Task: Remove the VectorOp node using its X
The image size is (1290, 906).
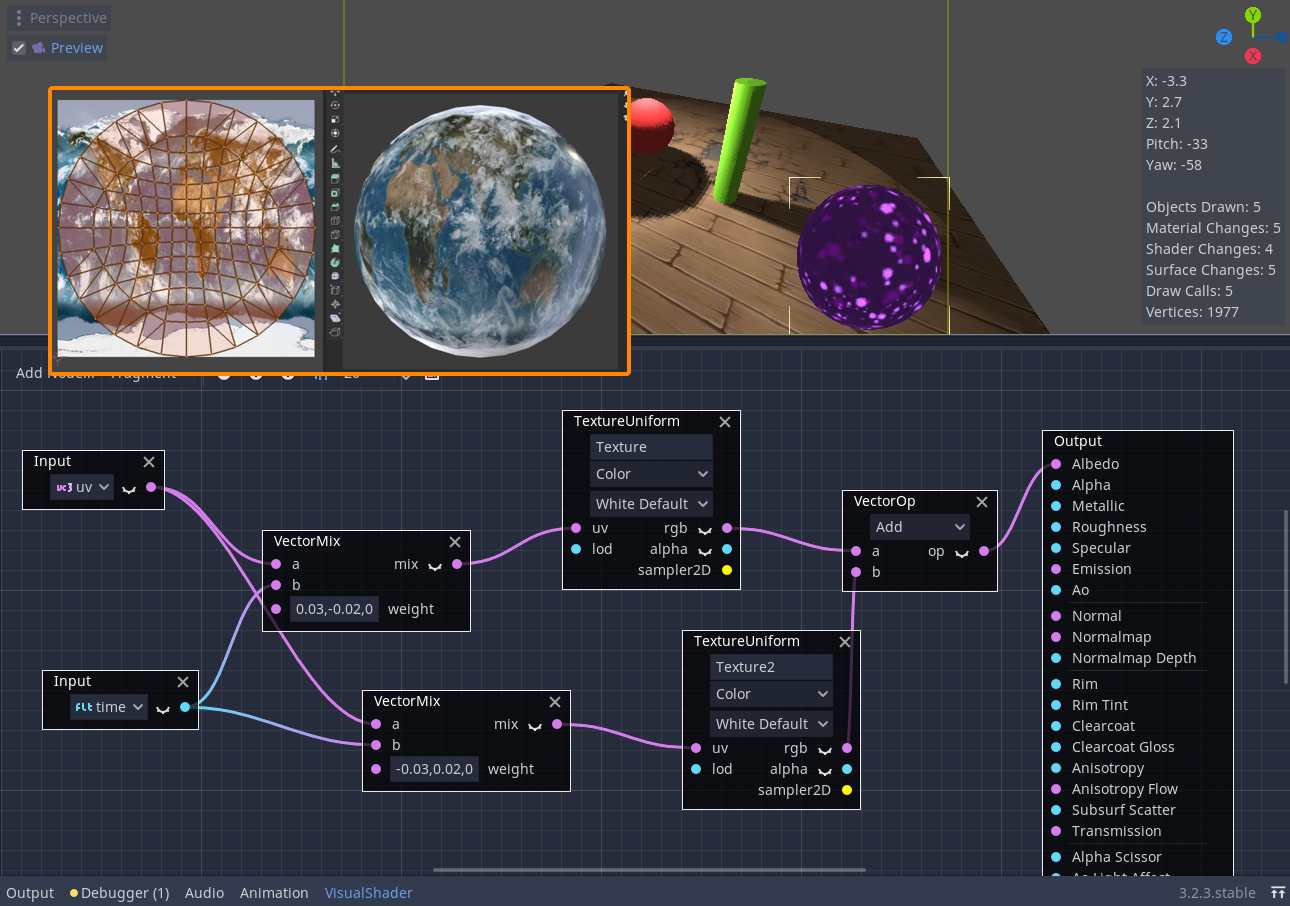Action: [x=982, y=502]
